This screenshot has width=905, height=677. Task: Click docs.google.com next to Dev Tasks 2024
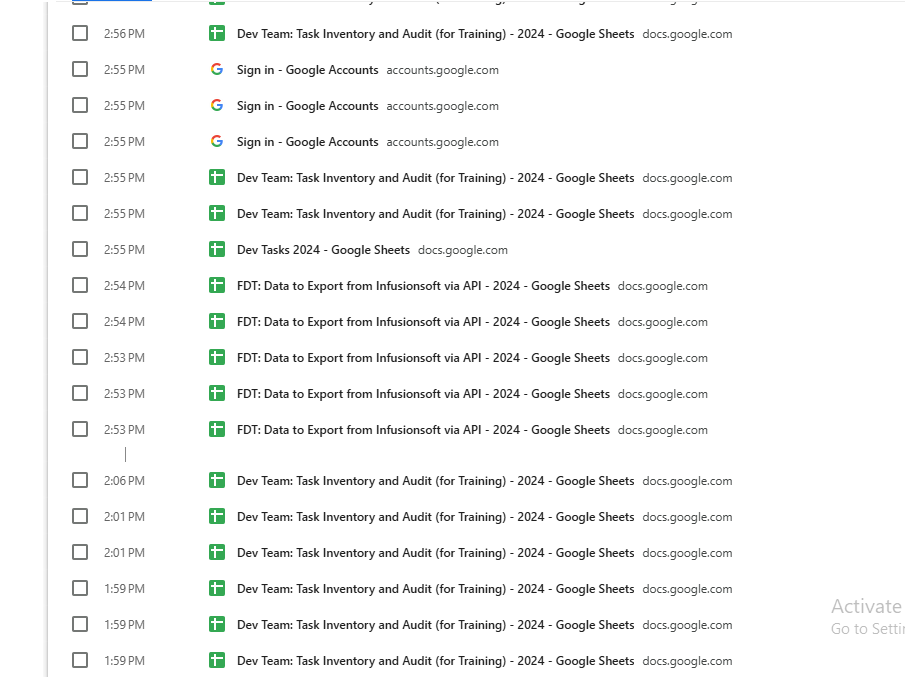(x=462, y=250)
